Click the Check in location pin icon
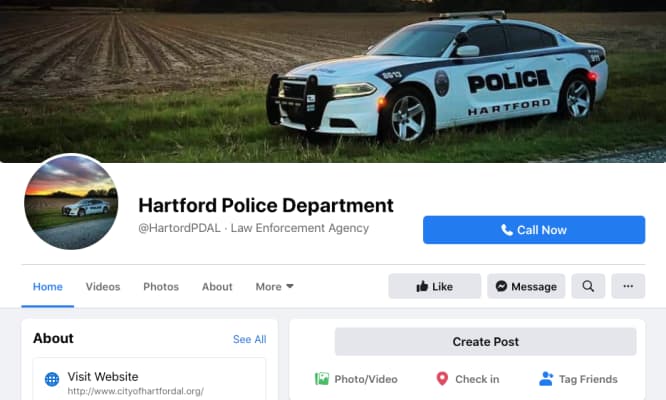666x400 pixels. [442, 378]
